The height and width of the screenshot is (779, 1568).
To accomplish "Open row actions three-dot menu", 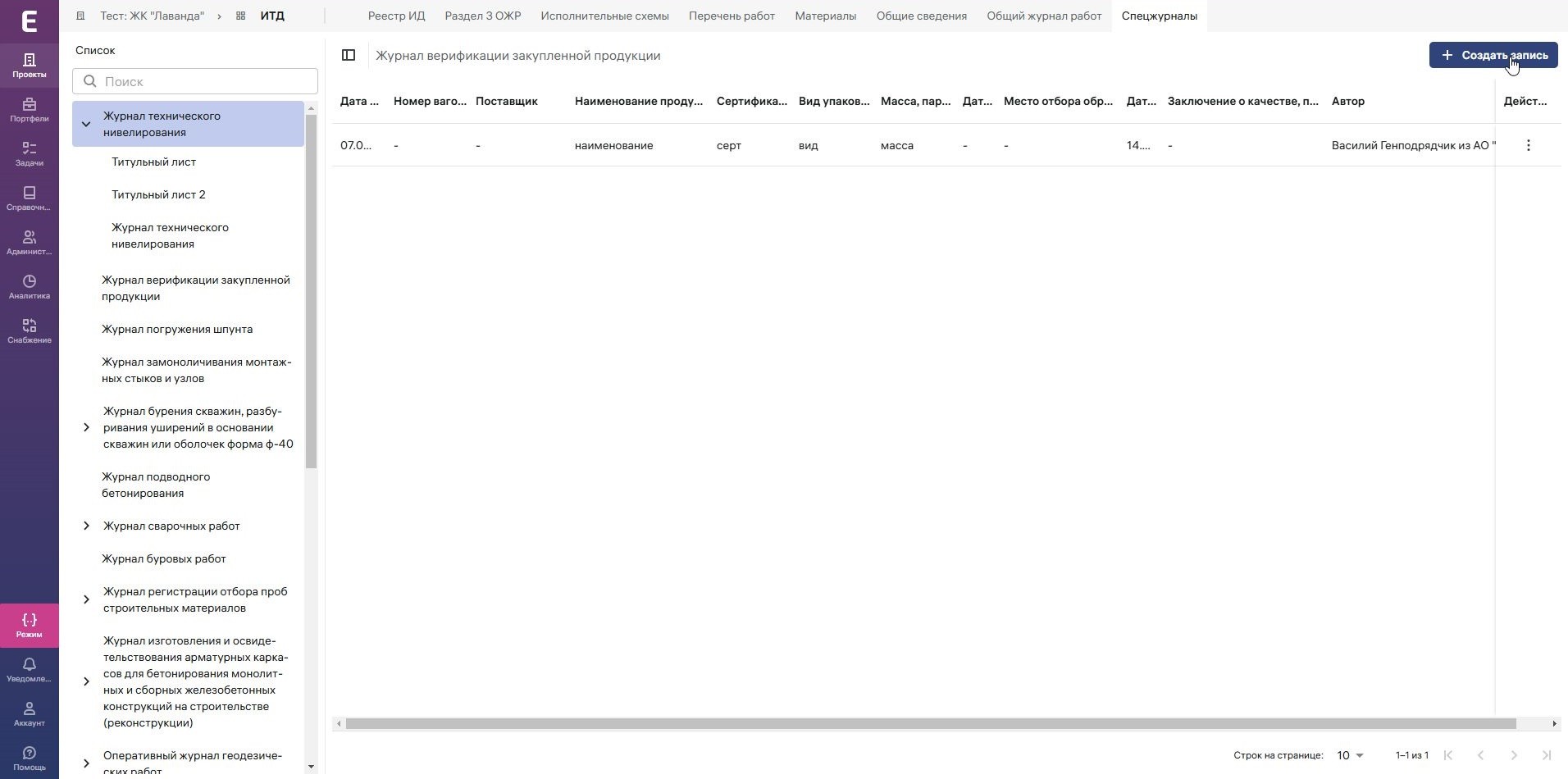I will point(1528,145).
